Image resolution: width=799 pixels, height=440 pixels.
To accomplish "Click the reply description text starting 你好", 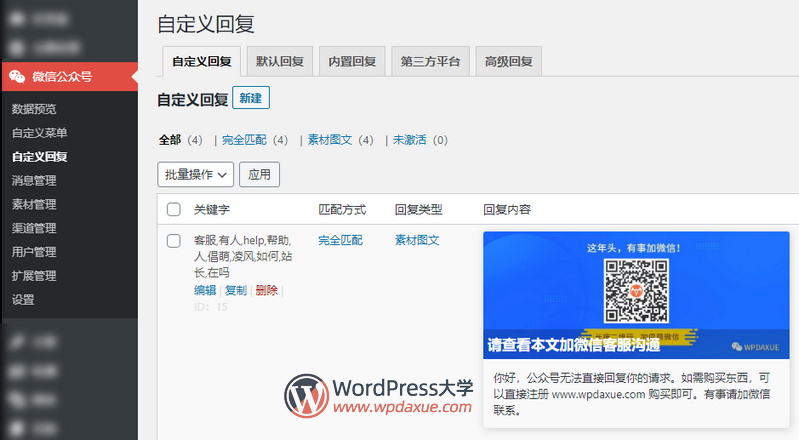I will [632, 394].
